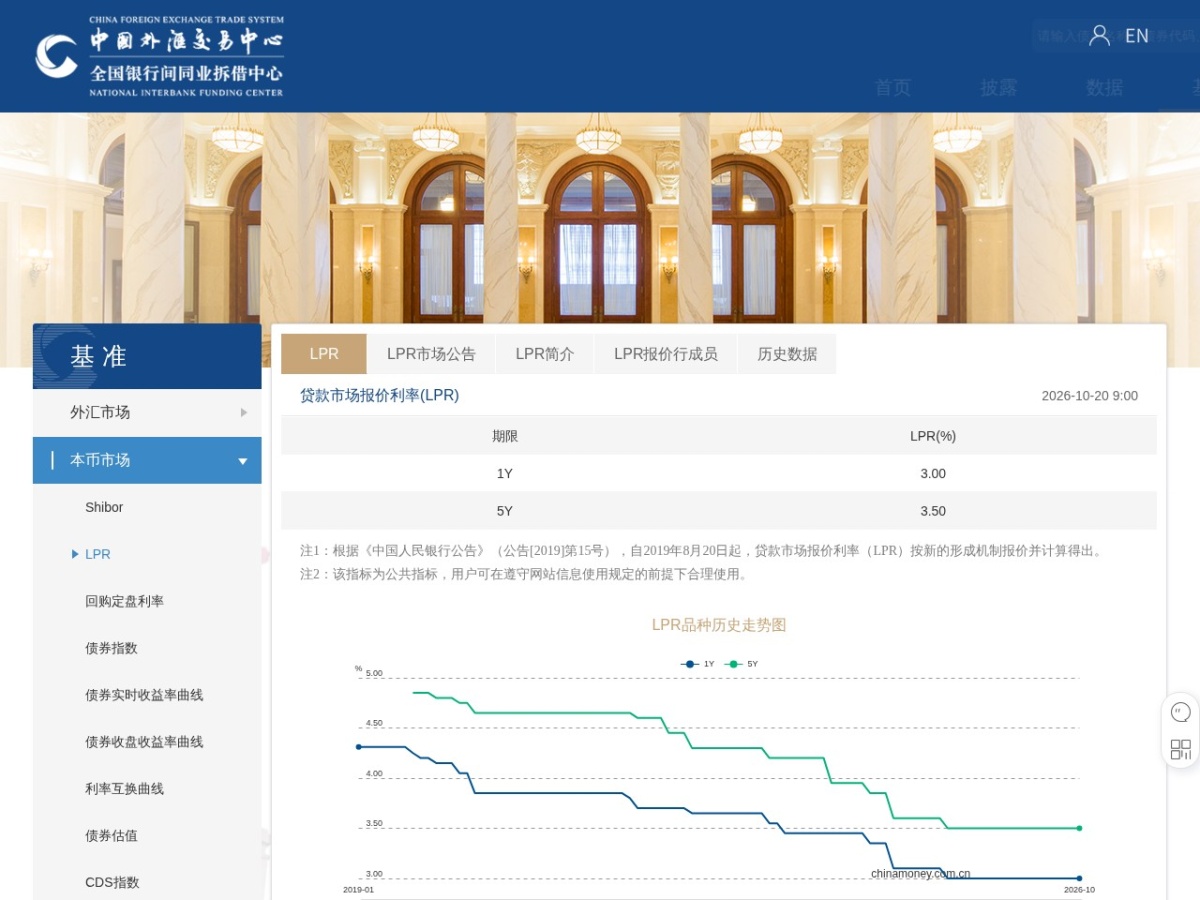Open the 历史数据 tab

tap(787, 354)
